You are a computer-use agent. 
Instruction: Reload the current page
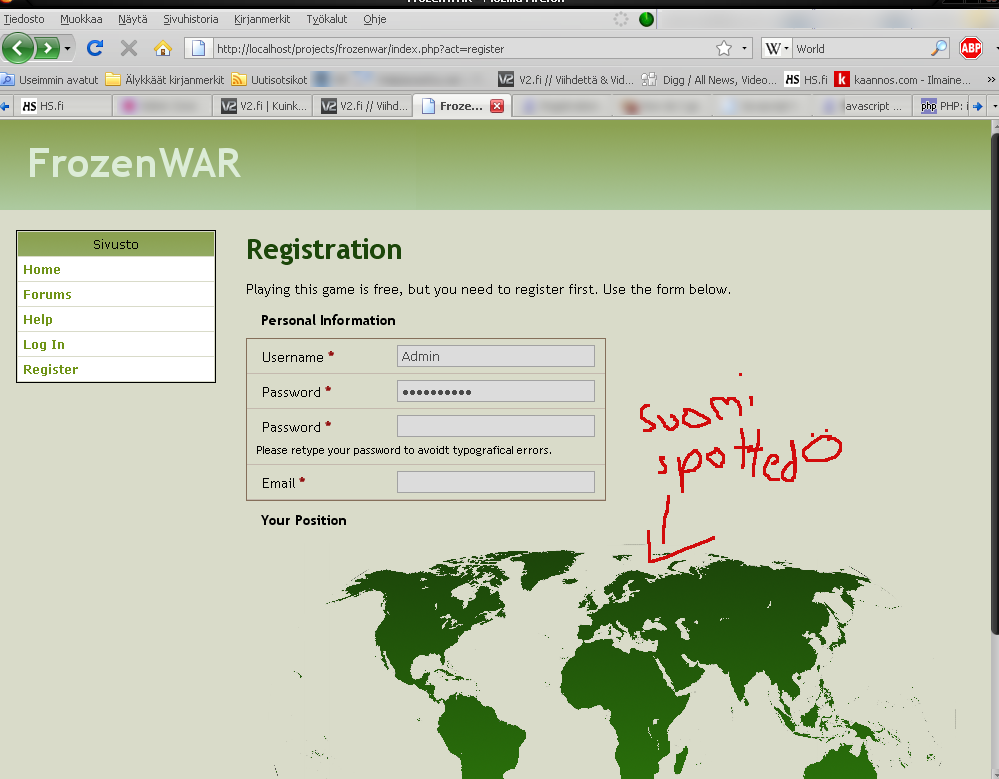[95, 48]
